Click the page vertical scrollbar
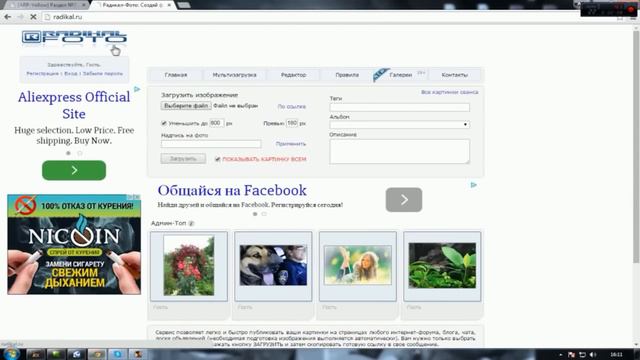The image size is (640, 360). [x=636, y=147]
